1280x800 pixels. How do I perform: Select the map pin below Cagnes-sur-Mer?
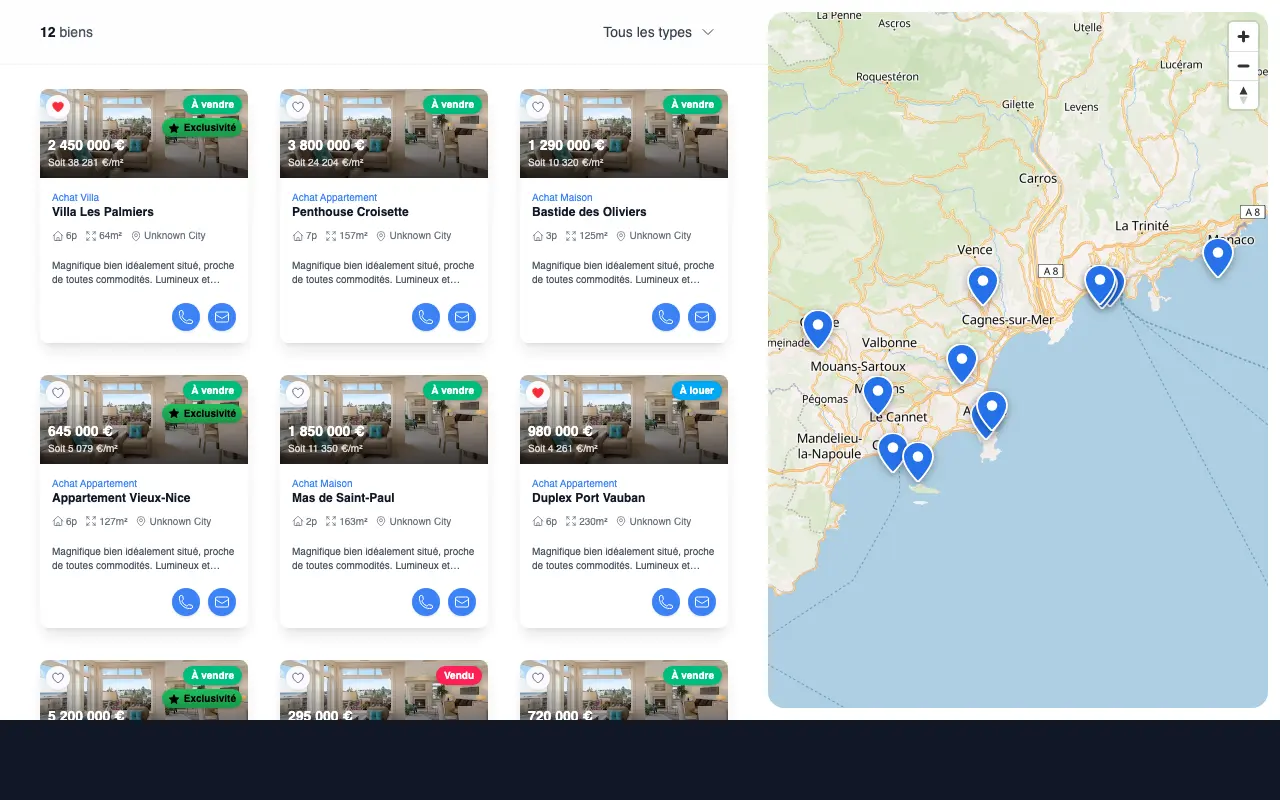[x=962, y=363]
